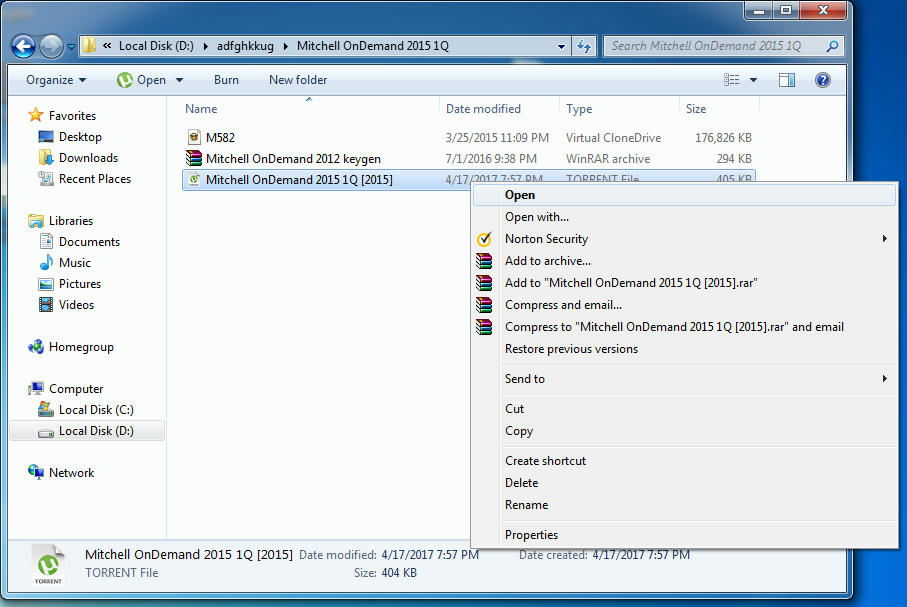The image size is (907, 607).
Task: Open Local Disk (C:) in sidebar
Action: pyautogui.click(x=96, y=410)
